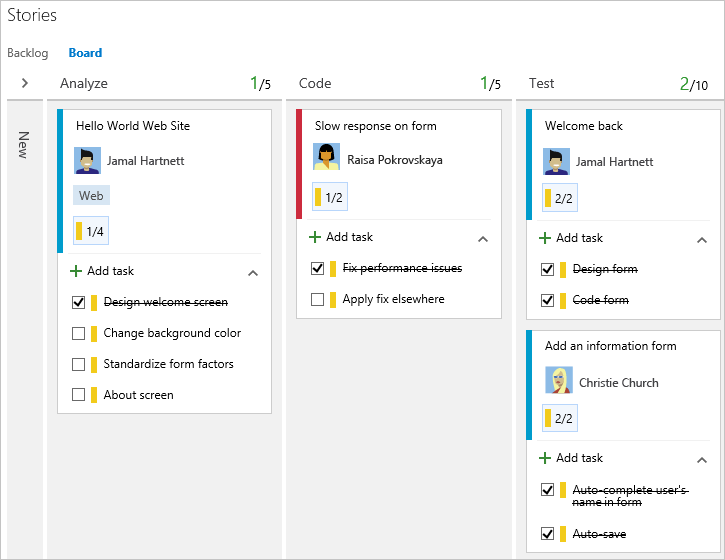Click Analyze column header
Image resolution: width=725 pixels, height=560 pixels.
coord(84,83)
